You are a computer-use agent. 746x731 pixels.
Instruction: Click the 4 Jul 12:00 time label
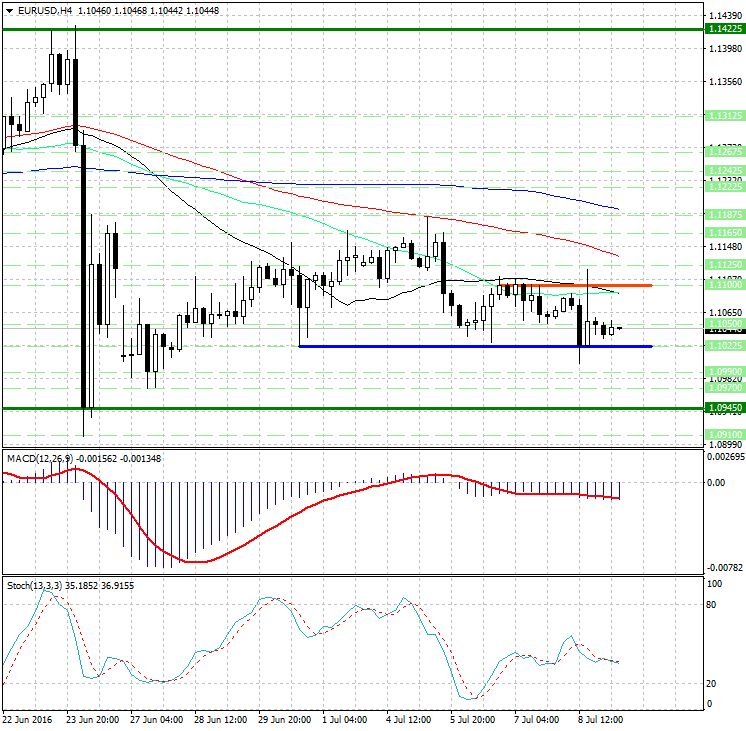point(408,719)
